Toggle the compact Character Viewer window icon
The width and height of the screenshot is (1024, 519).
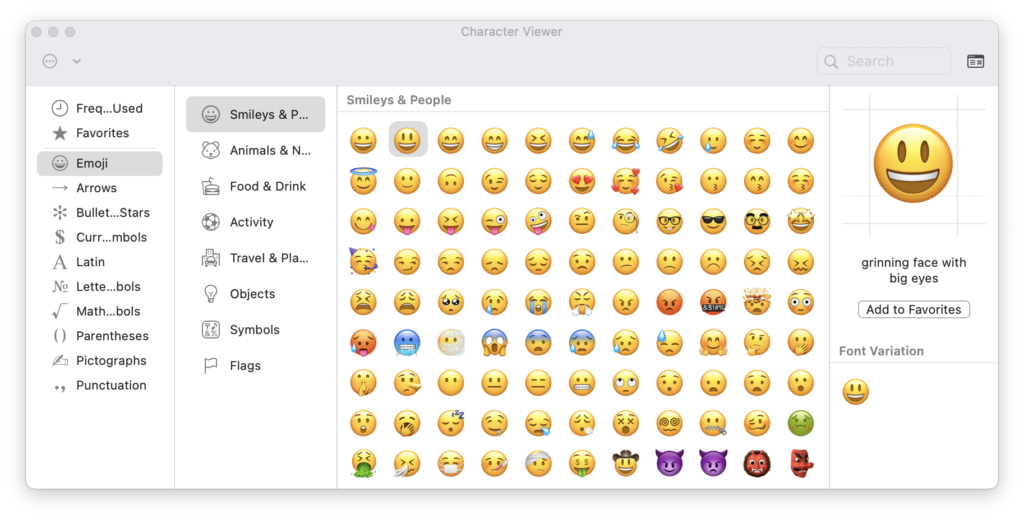975,61
